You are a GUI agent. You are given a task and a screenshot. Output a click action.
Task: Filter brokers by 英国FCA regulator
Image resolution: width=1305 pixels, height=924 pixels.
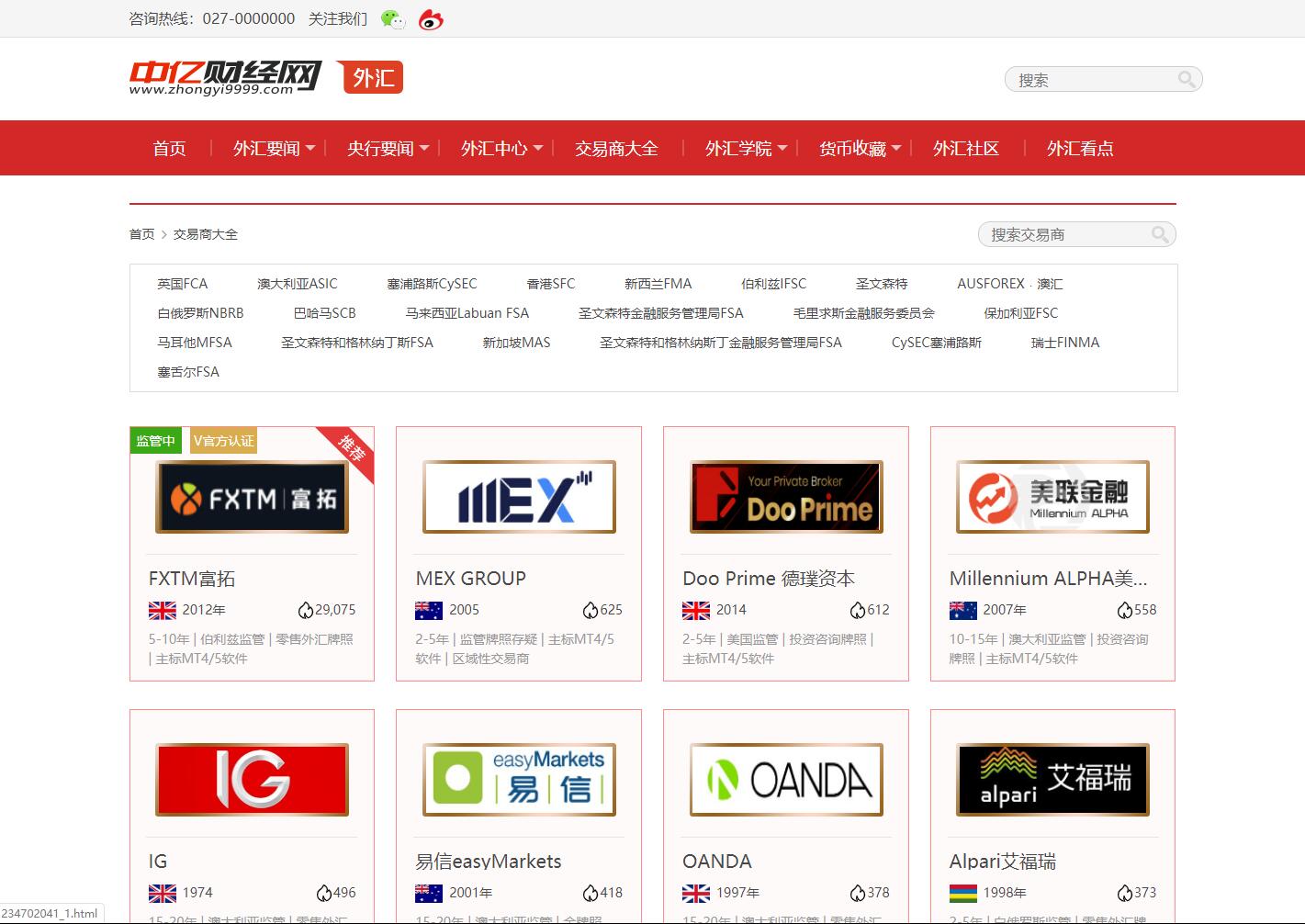182,284
